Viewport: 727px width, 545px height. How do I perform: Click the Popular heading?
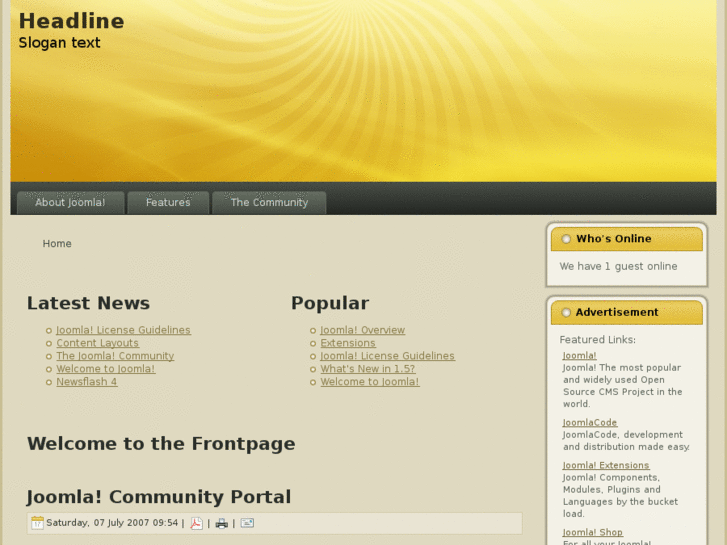(x=330, y=303)
